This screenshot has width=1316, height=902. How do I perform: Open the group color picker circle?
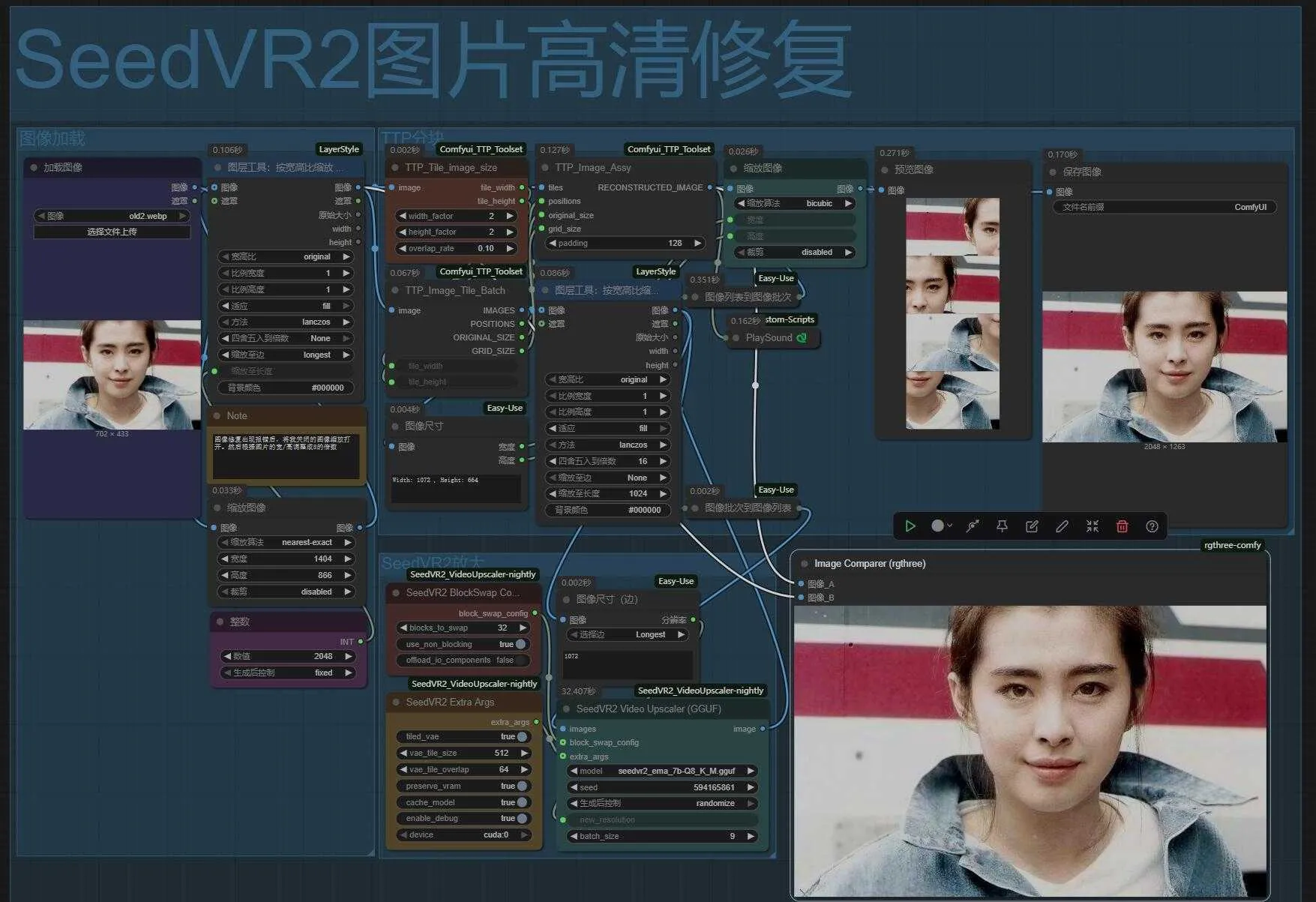tap(941, 526)
